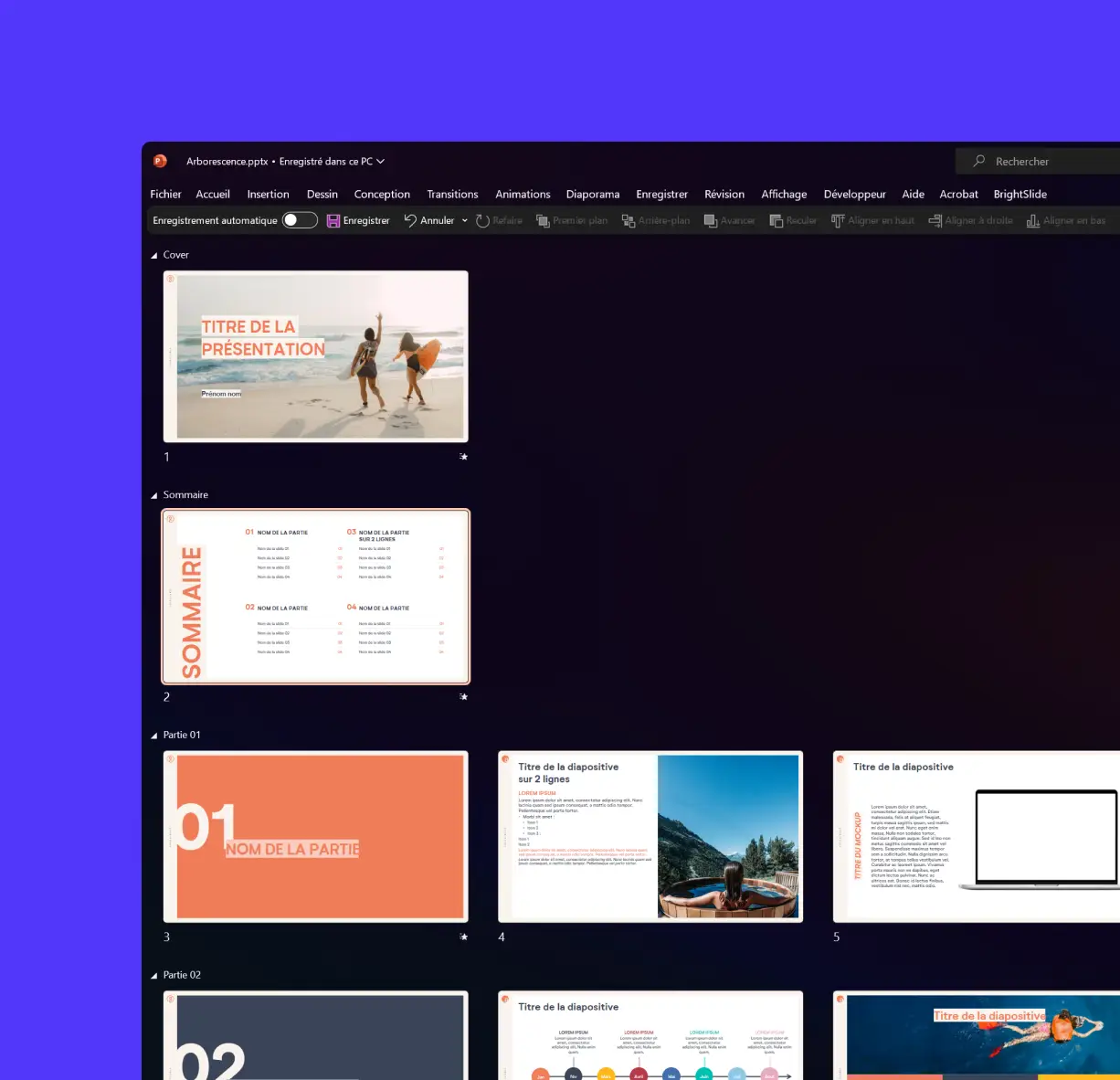Open the BrightSlide tab
Screen dimensions: 1120x1080
tap(1020, 194)
